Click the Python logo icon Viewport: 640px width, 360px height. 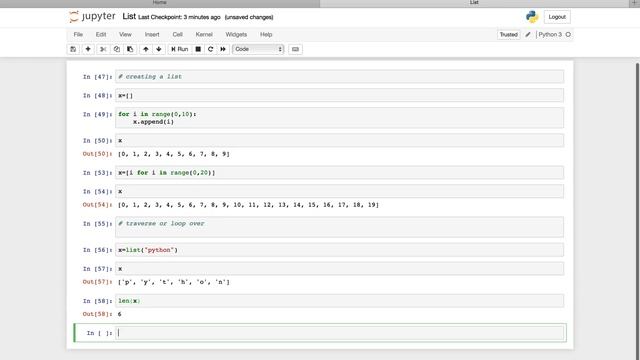click(532, 17)
